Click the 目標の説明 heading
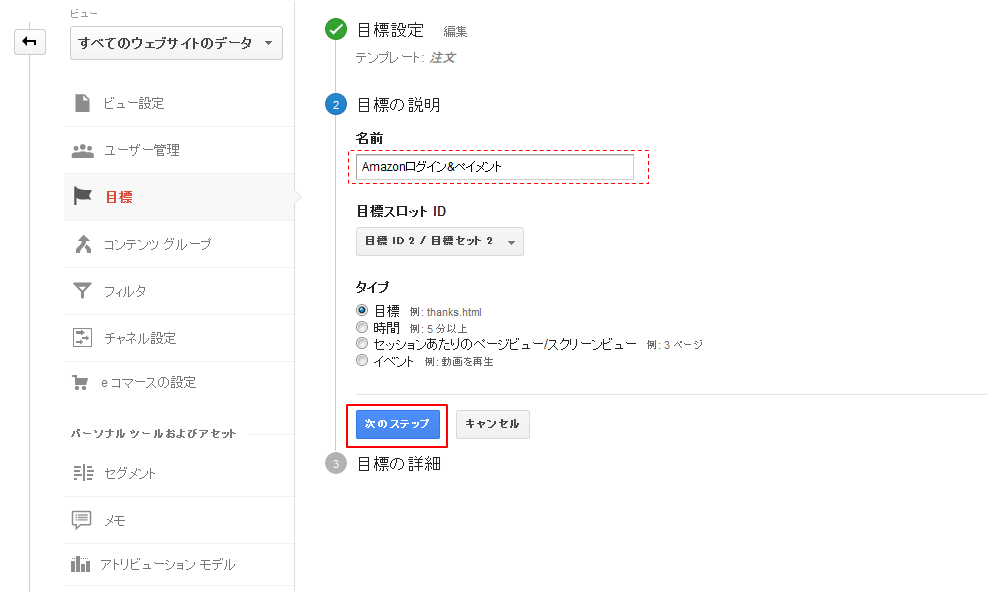This screenshot has height=592, width=987. (x=398, y=105)
